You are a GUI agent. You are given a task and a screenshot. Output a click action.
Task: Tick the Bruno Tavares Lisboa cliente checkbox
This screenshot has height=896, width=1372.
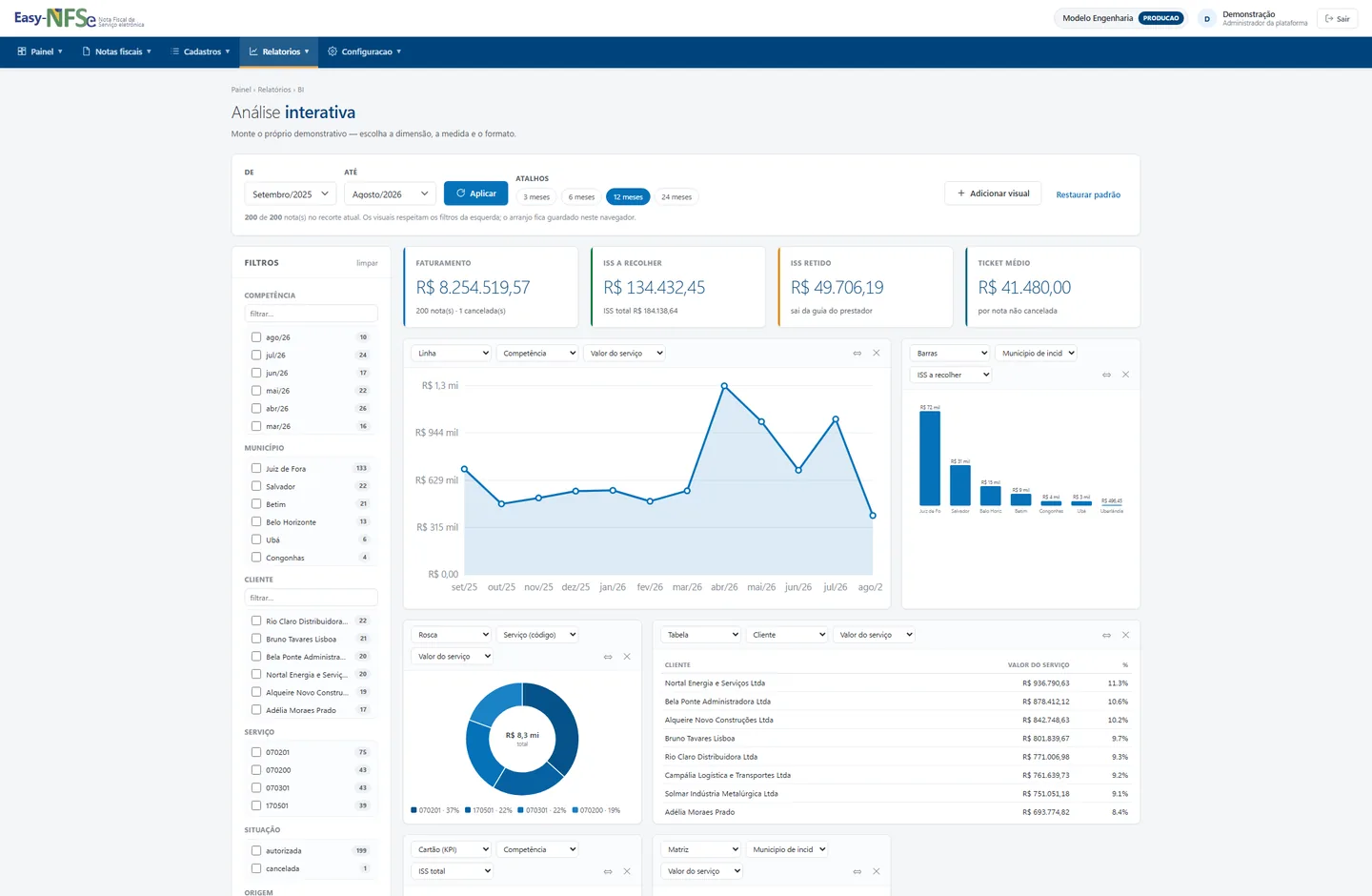(256, 639)
